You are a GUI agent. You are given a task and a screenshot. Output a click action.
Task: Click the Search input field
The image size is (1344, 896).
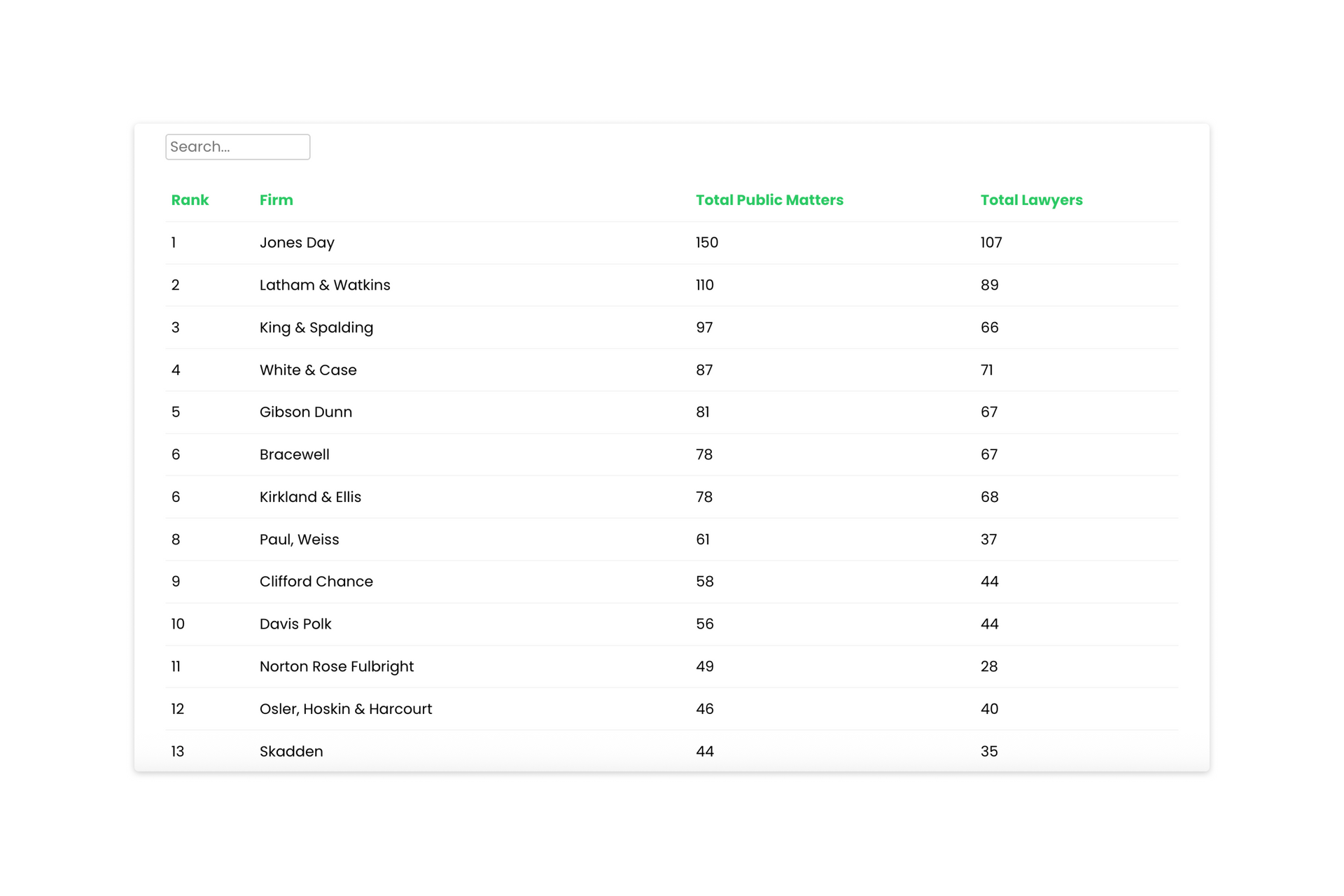(x=237, y=147)
